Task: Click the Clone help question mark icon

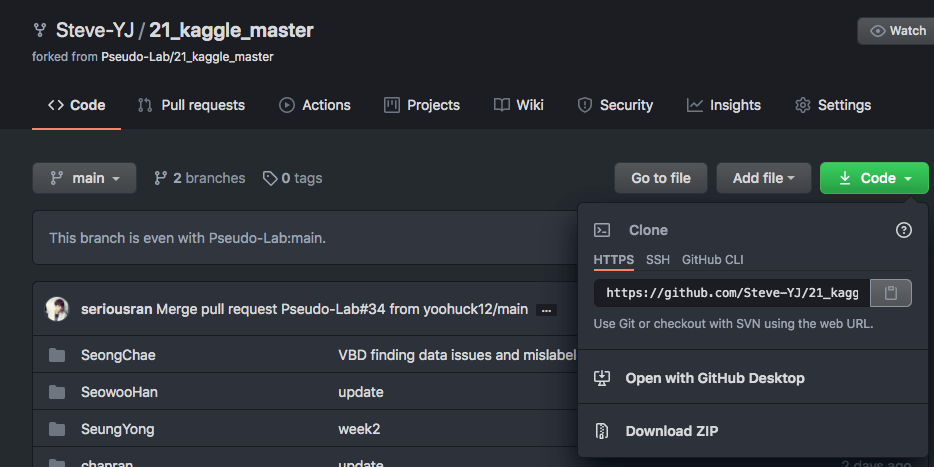Action: click(x=904, y=230)
